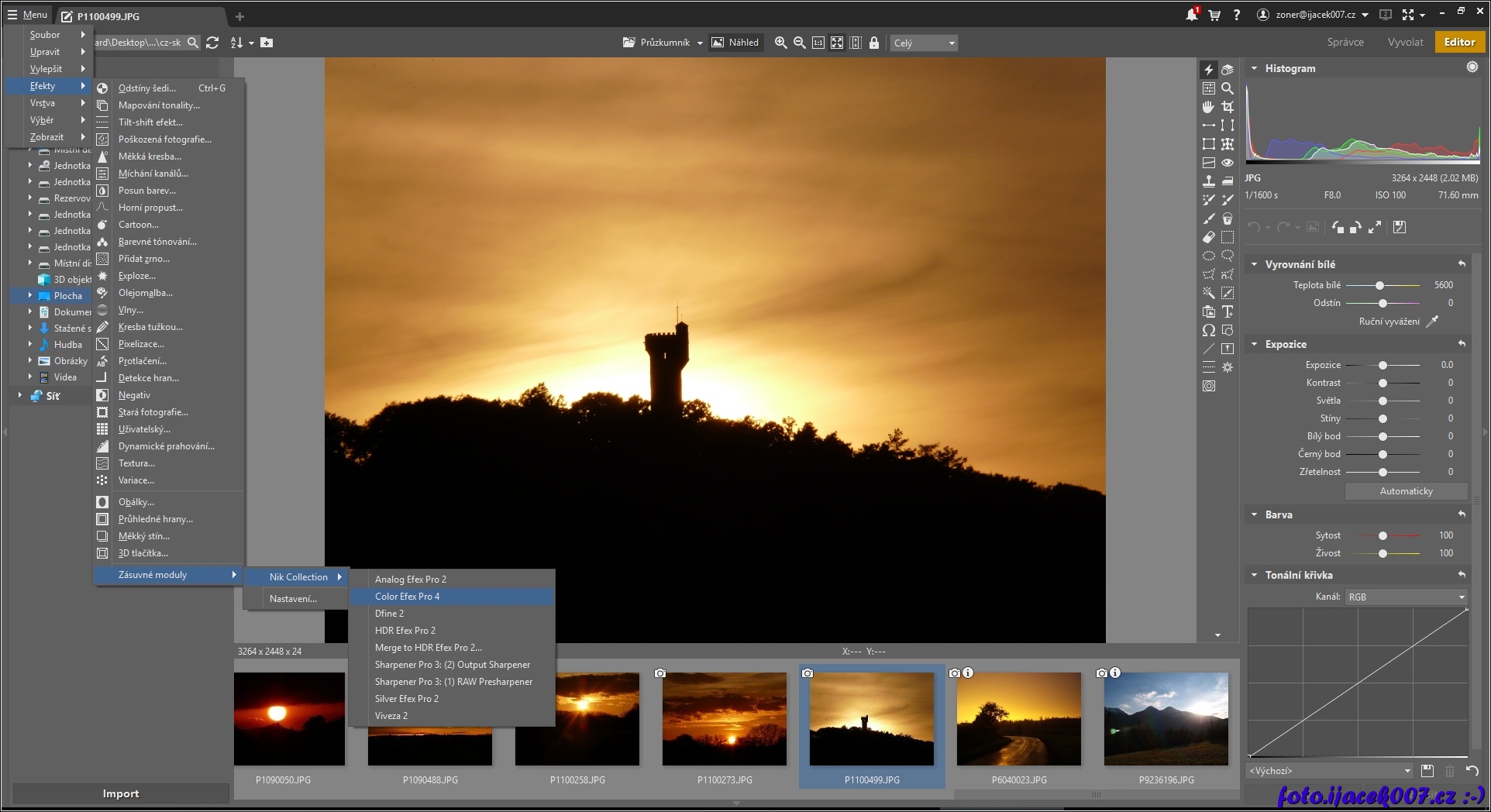Switch to the Vyvolat tab
Screen dimensions: 1491x812
click(1405, 42)
